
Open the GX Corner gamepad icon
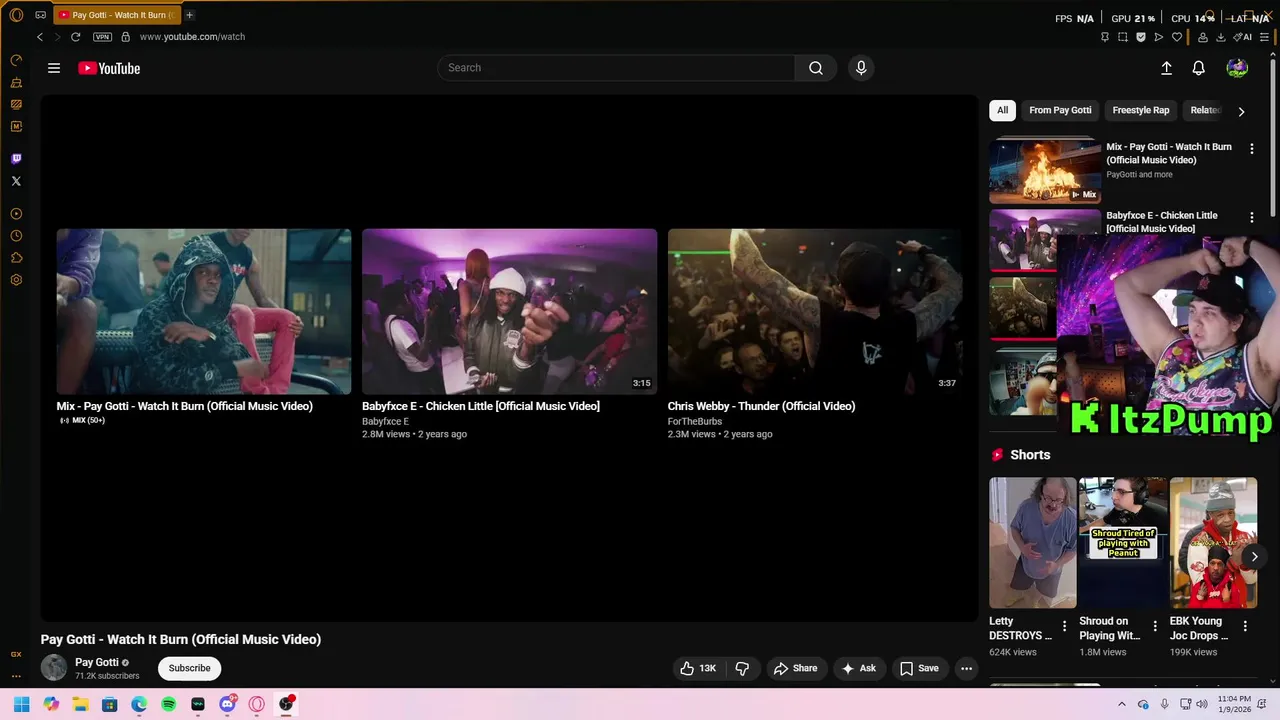tap(40, 15)
